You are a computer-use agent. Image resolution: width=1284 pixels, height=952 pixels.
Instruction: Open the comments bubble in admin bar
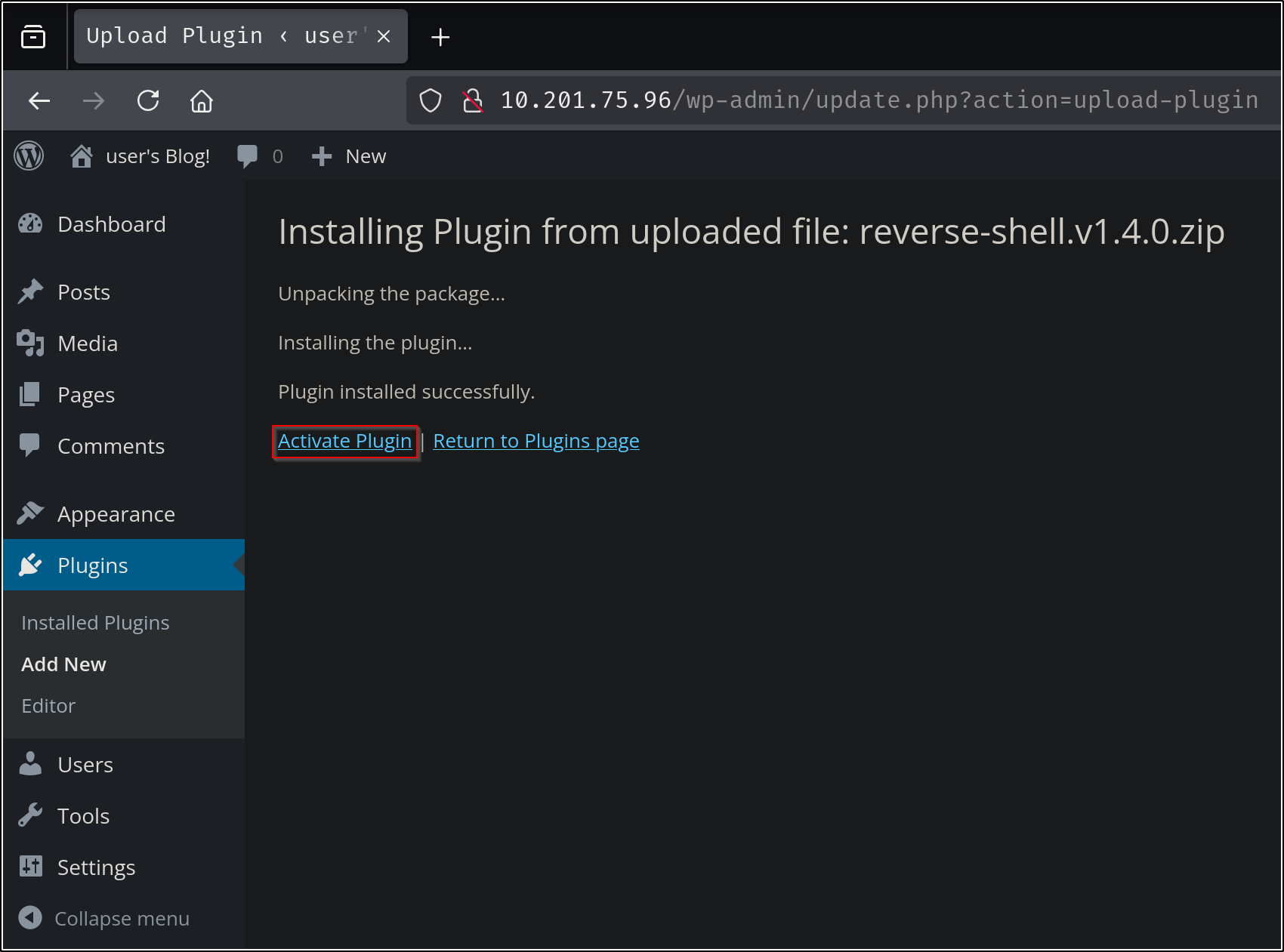point(259,156)
